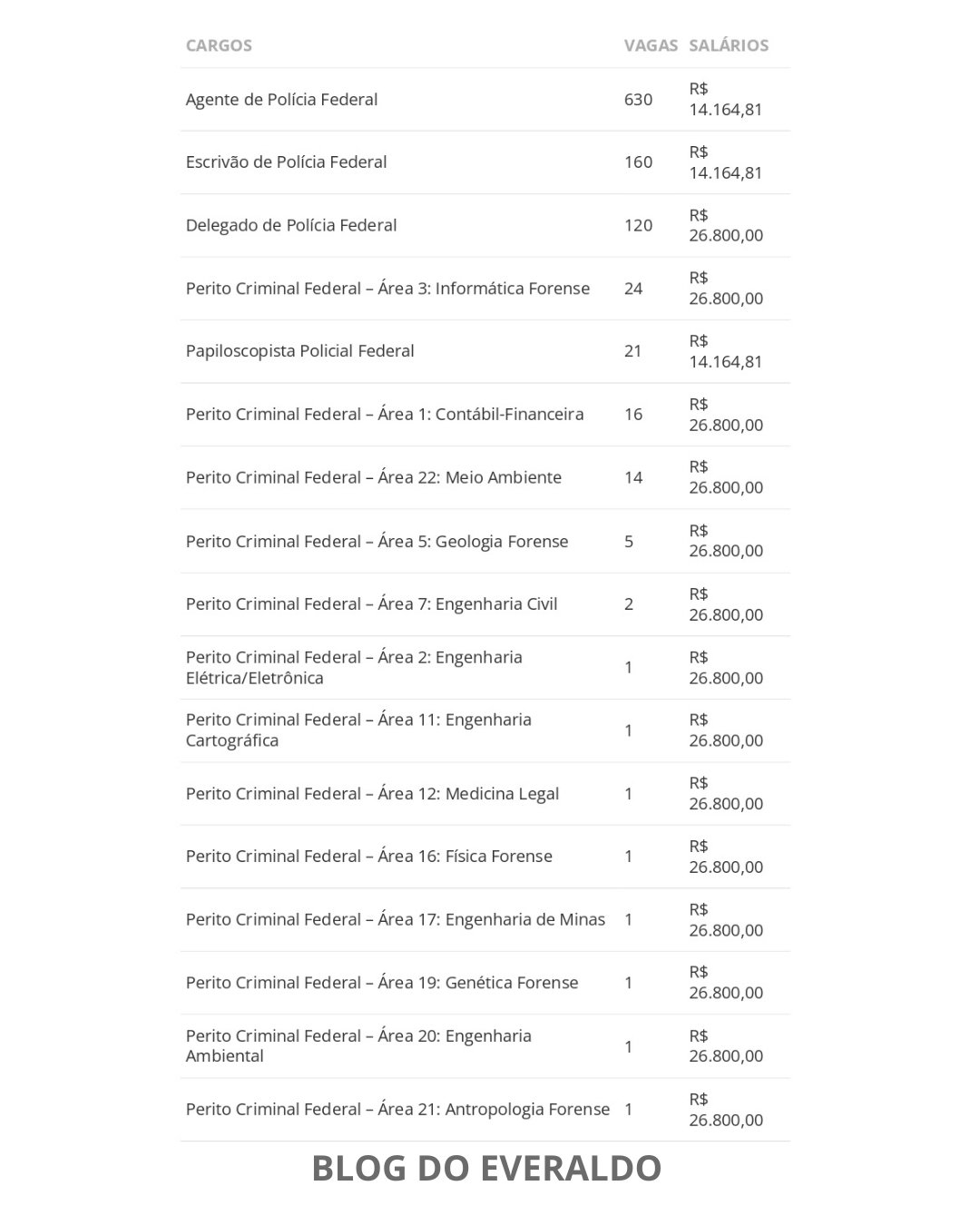Select the Agente de Polícia Federal row
The image size is (980, 1225).
pyautogui.click(x=281, y=100)
